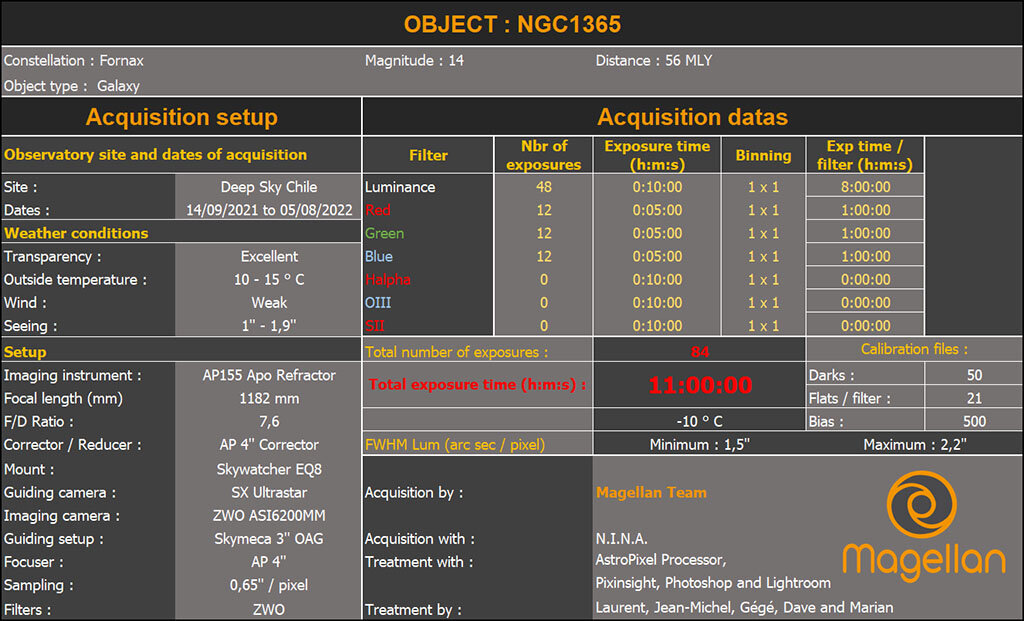
Task: Select the Flats / filter value 21
Action: pos(974,398)
